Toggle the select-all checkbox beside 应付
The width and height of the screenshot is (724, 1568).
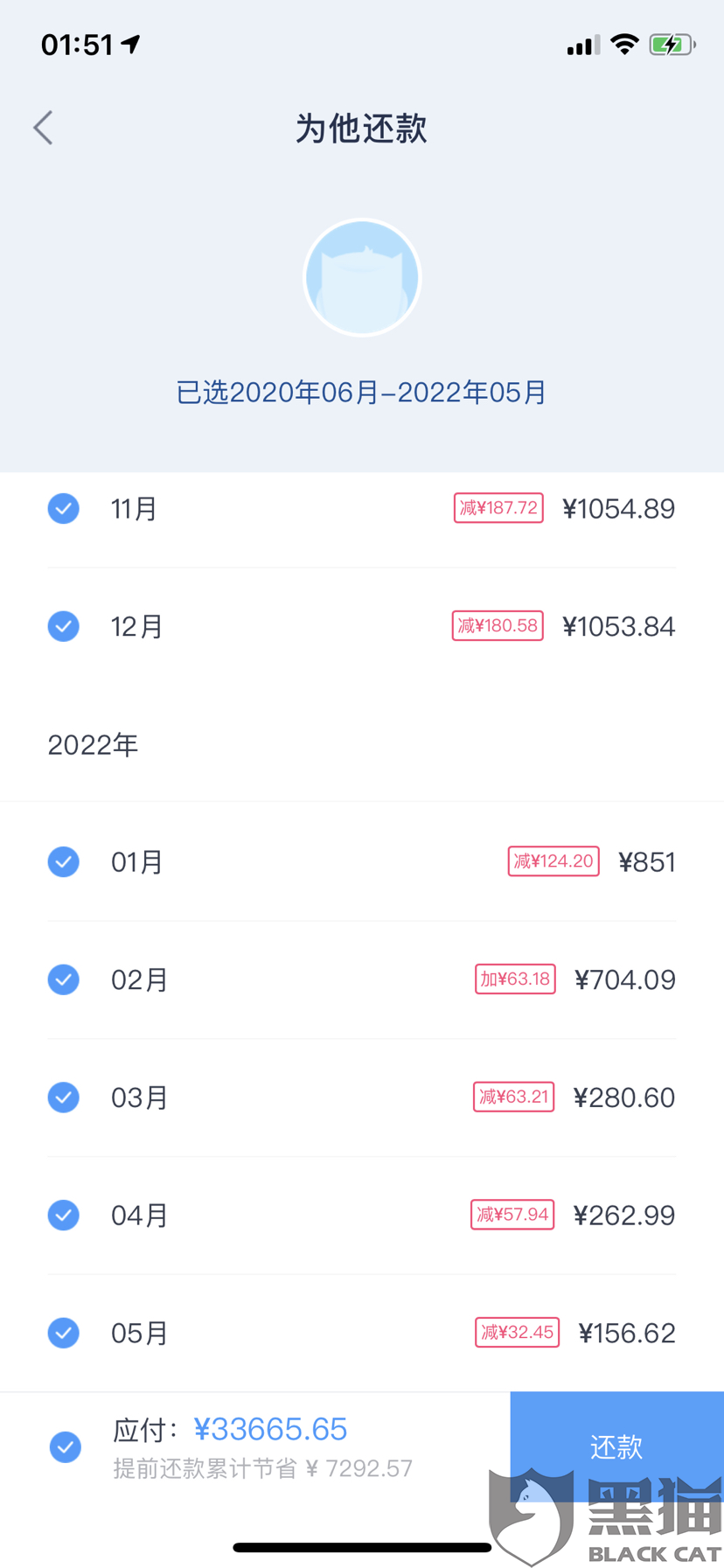66,1446
